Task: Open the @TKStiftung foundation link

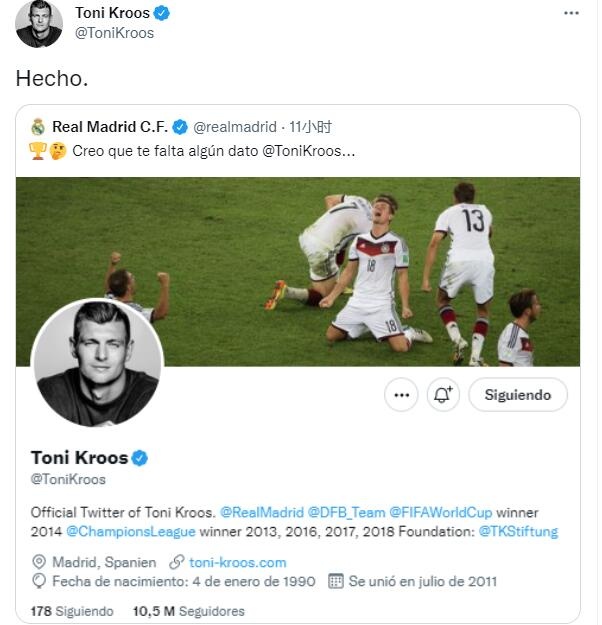Action: point(518,531)
